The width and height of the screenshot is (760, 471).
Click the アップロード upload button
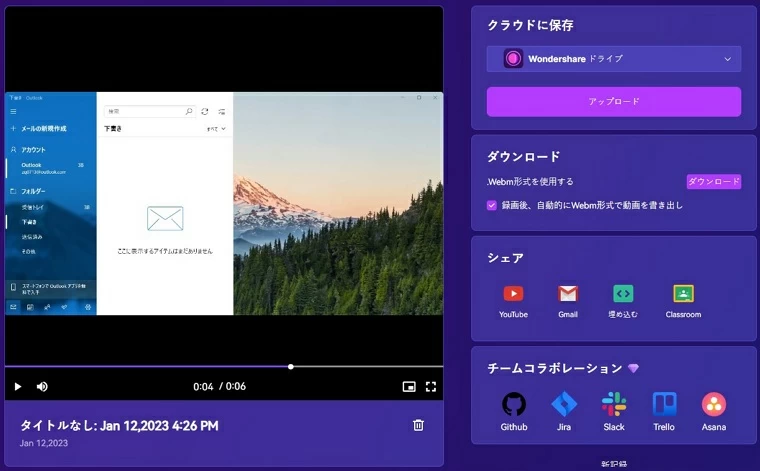(614, 101)
